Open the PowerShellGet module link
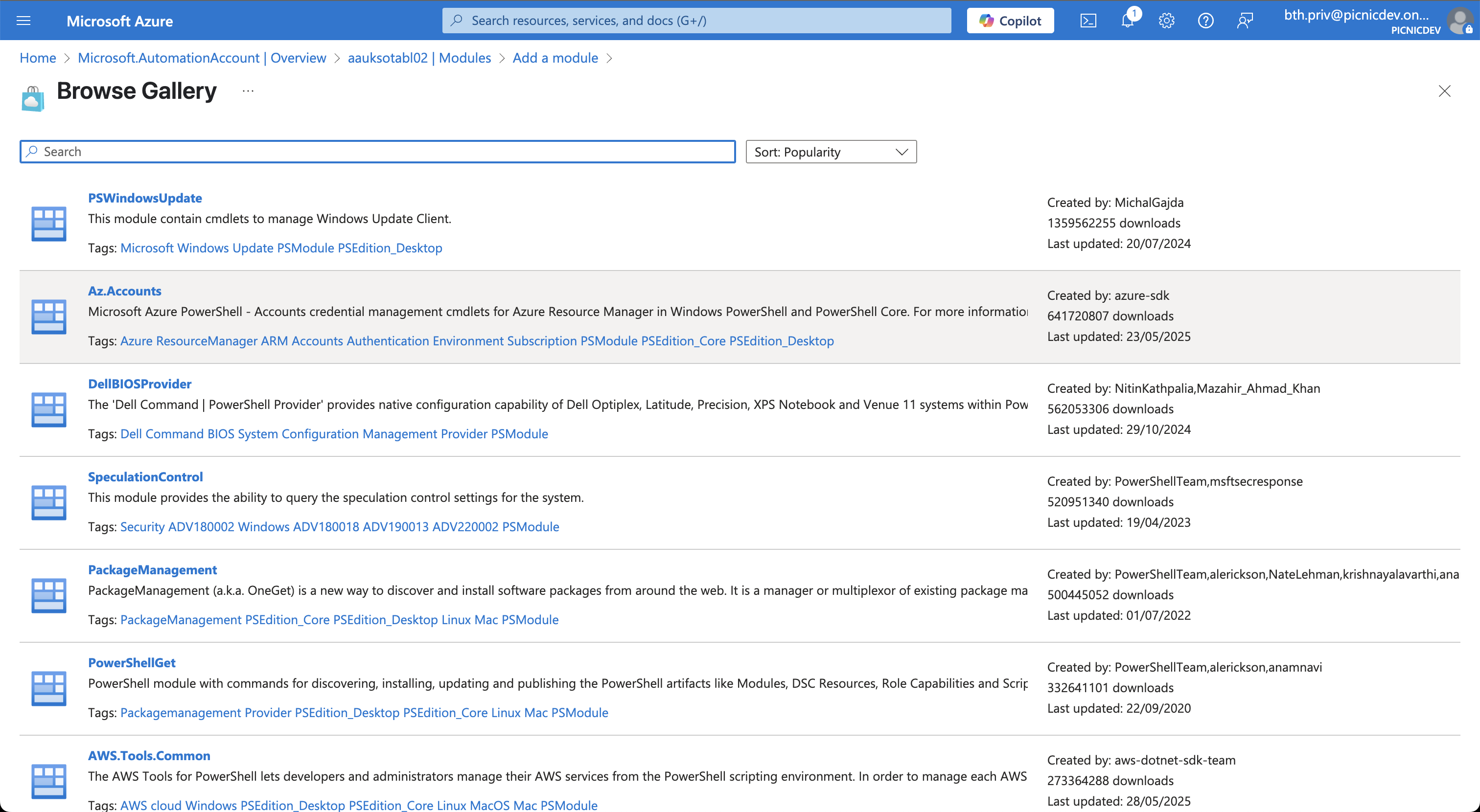 click(x=132, y=663)
